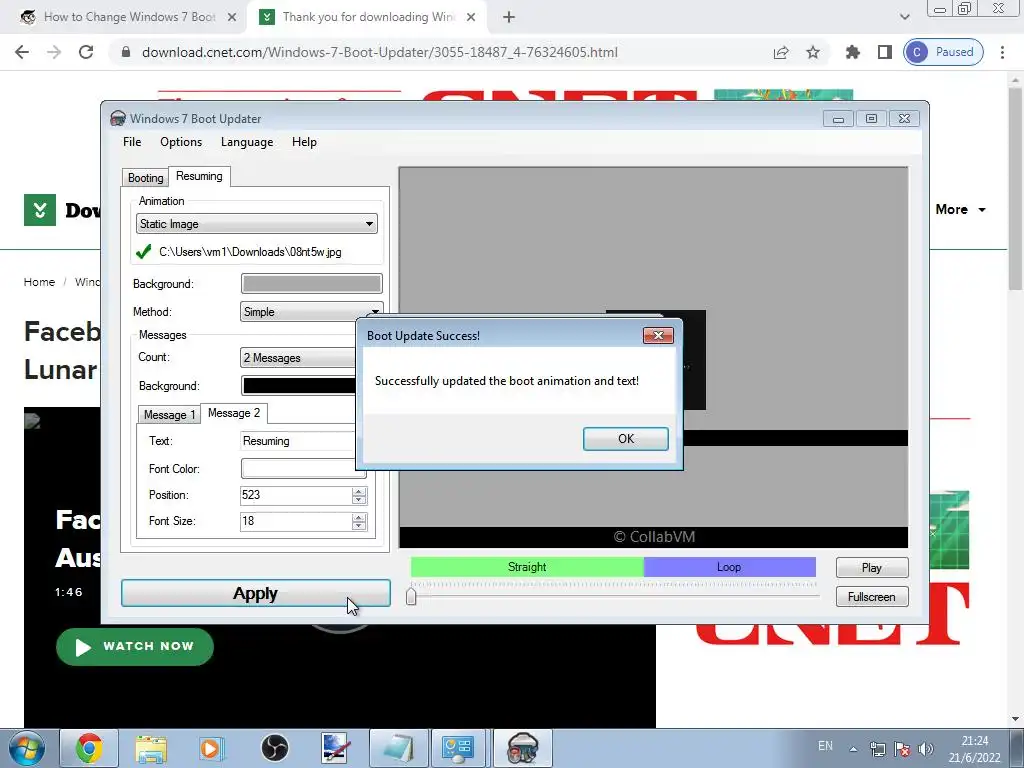Click the green checkmark next to image path
The width and height of the screenshot is (1024, 768).
point(144,251)
